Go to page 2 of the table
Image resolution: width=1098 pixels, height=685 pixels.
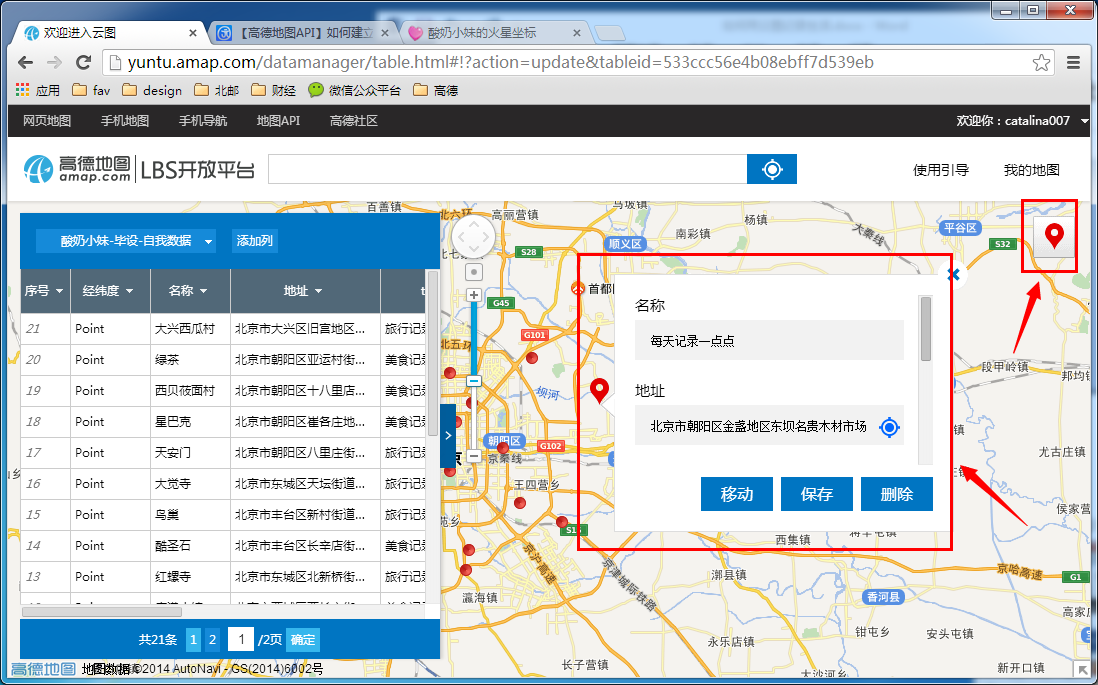[x=212, y=639]
